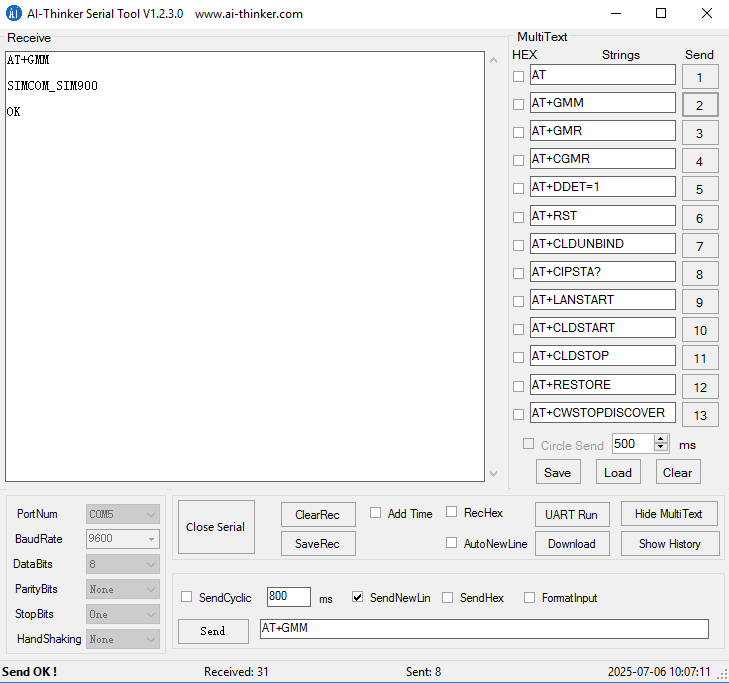Click send button 13 for AT+CWSTOPDISCOVER
The height and width of the screenshot is (683, 729).
(700, 415)
